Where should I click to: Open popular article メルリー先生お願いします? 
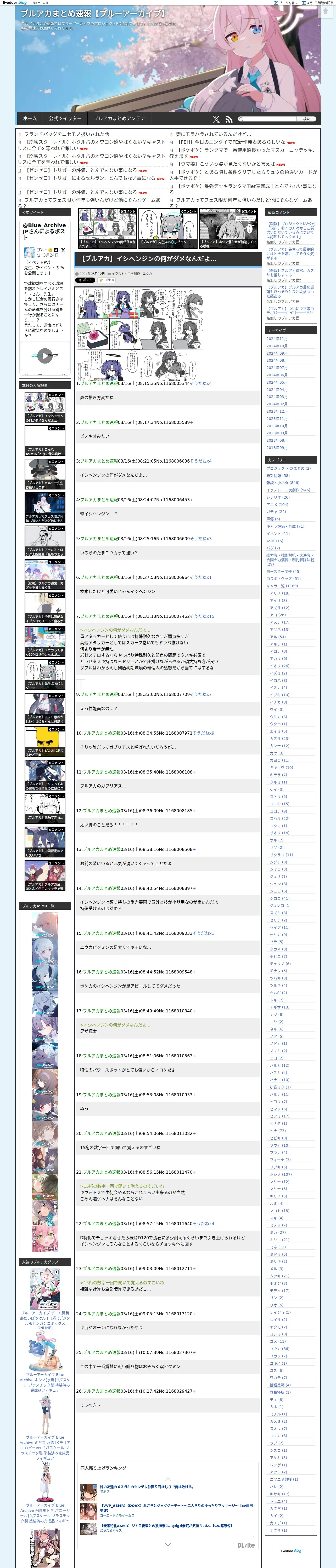[x=44, y=474]
